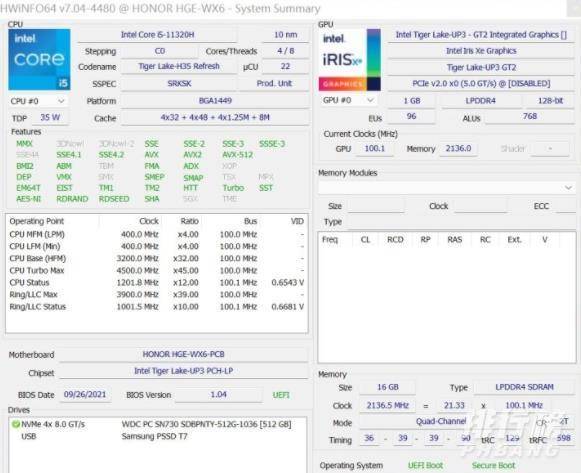This screenshot has width=581, height=473.
Task: Click the AVX-512 feature flag
Action: [x=238, y=155]
